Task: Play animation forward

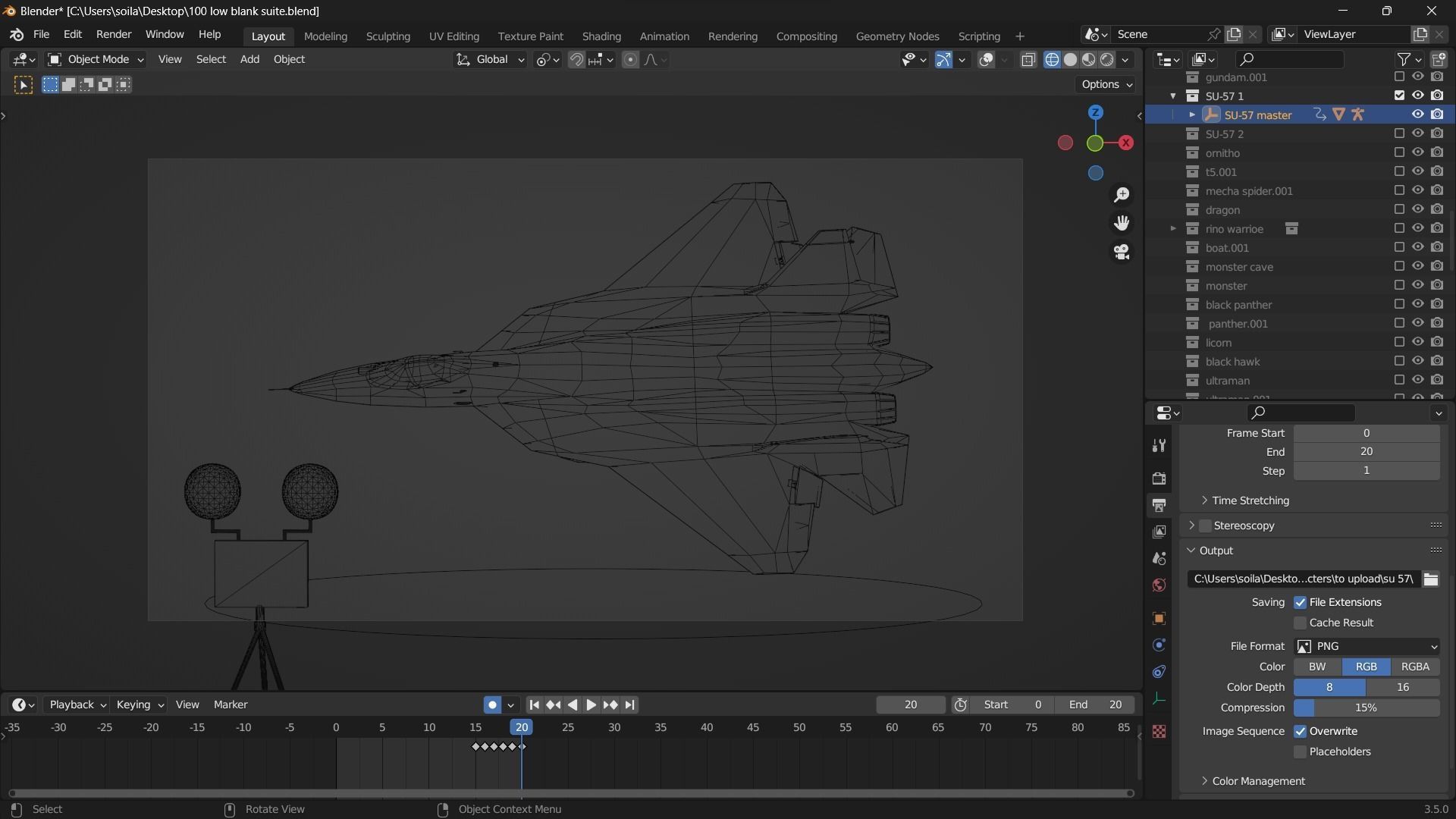Action: coord(591,705)
